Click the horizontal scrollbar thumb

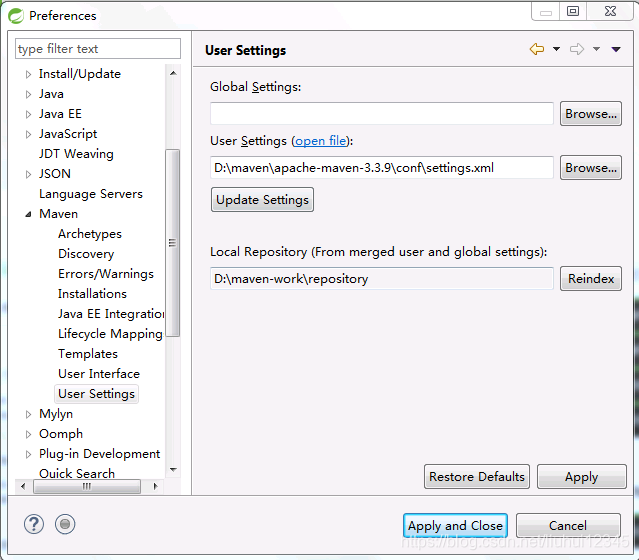point(87,486)
